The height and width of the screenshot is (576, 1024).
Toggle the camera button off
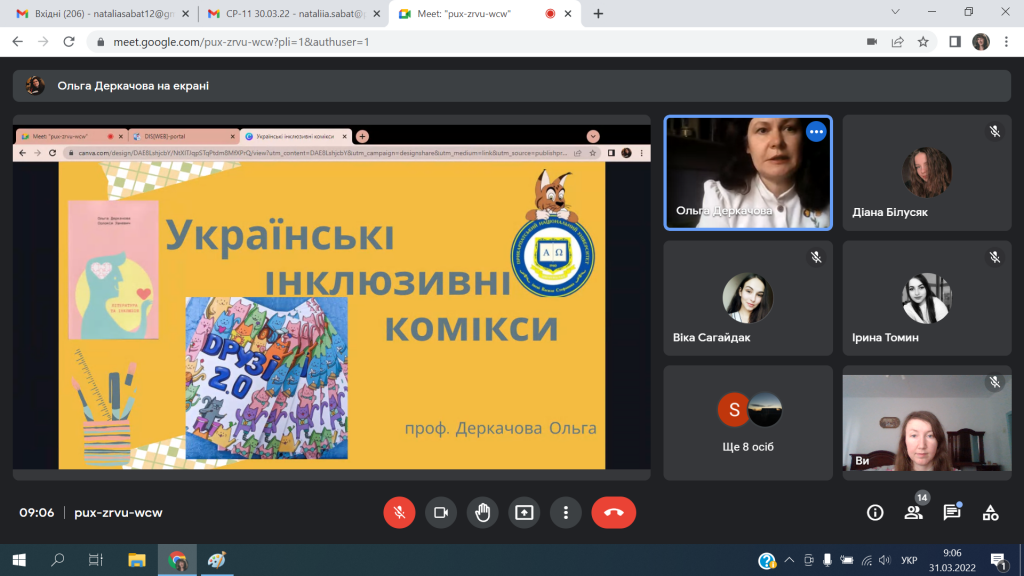tap(440, 513)
